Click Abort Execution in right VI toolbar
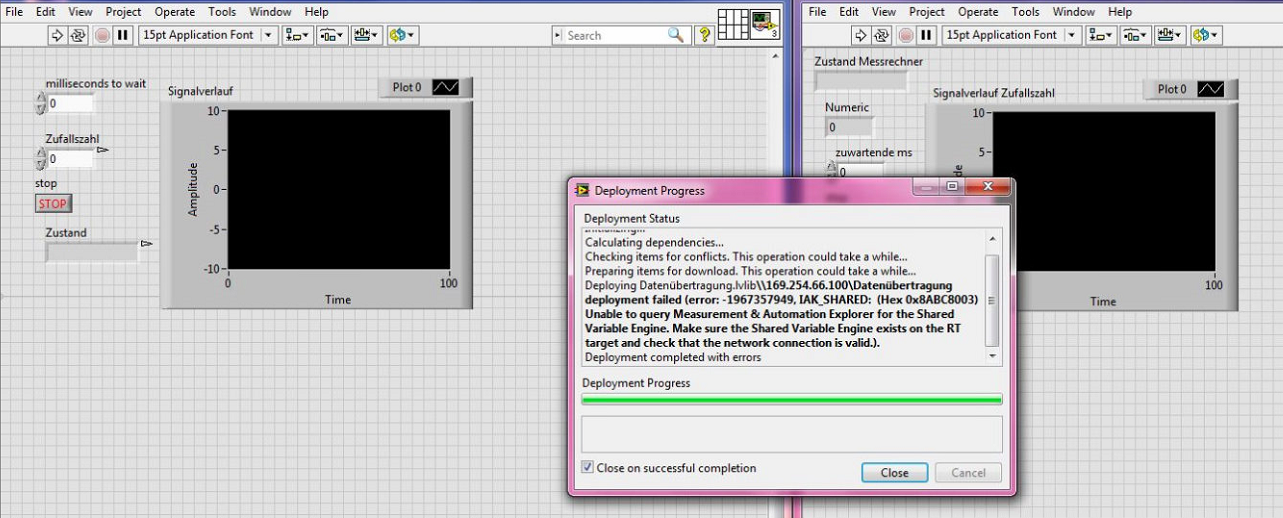The image size is (1283, 518). click(905, 35)
